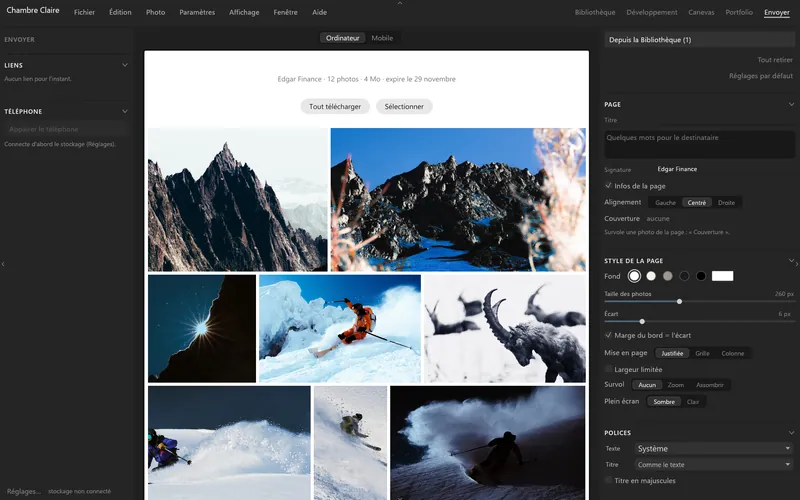Select the gray background swatch
800x500 pixels.
[668, 276]
